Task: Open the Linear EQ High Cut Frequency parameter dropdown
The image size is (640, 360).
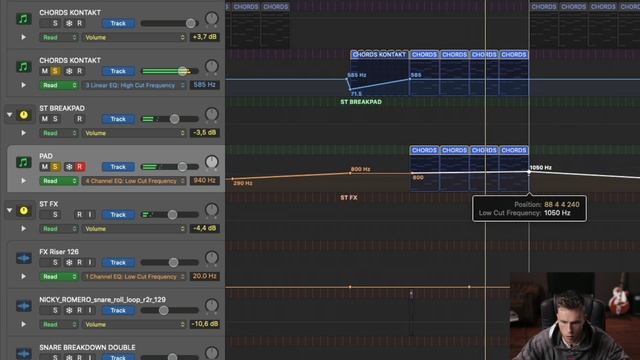Action: [x=134, y=85]
